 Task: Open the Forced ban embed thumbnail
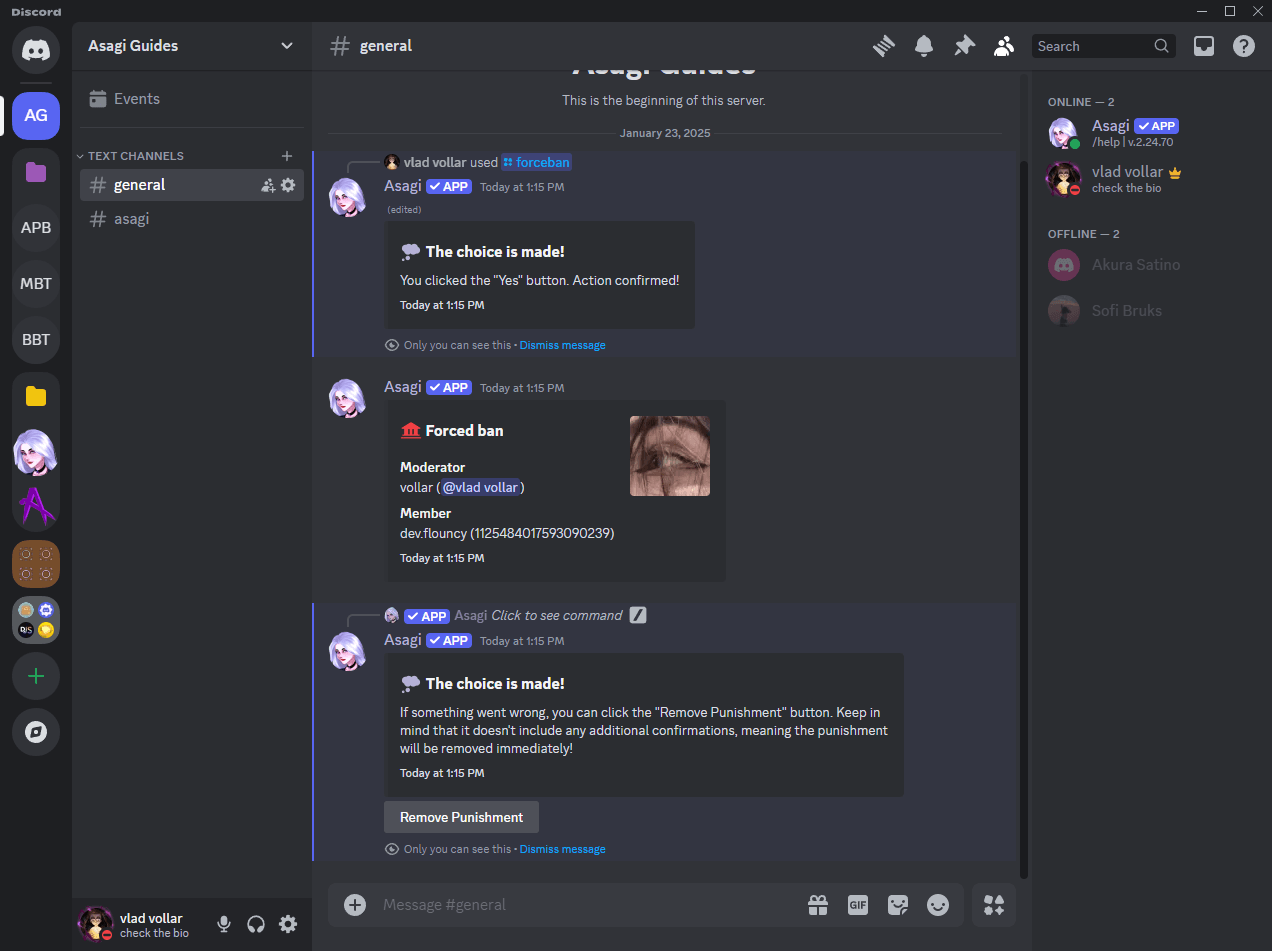(x=670, y=456)
